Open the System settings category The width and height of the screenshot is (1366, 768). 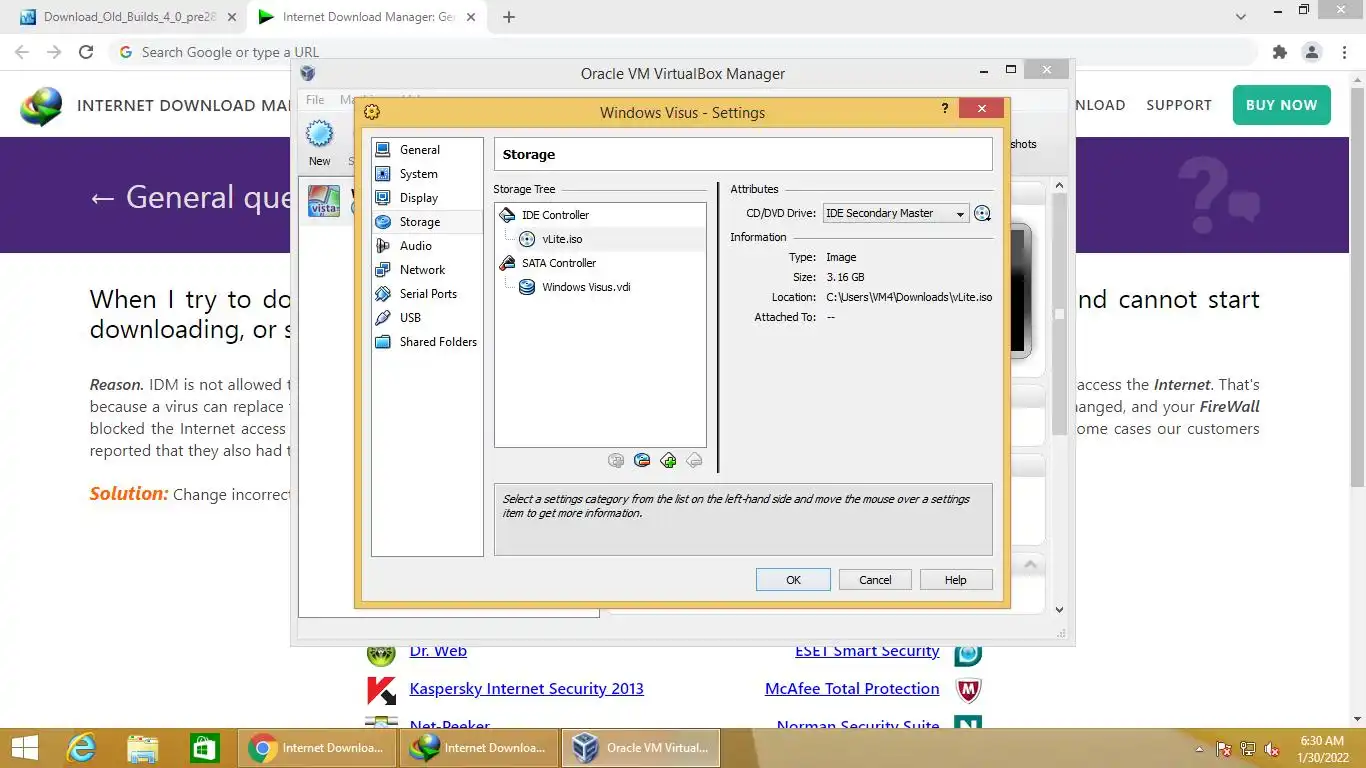[427, 174]
